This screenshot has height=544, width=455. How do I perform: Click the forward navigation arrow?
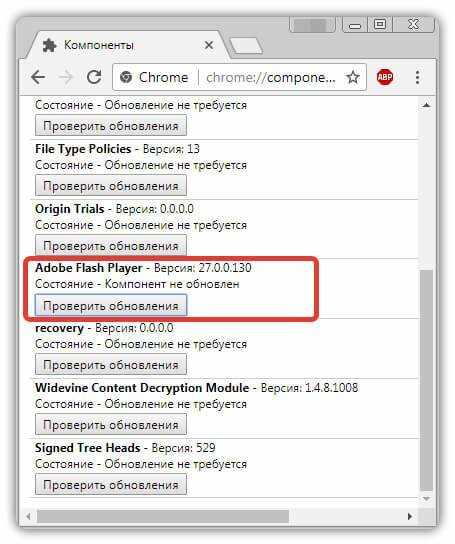coord(66,77)
